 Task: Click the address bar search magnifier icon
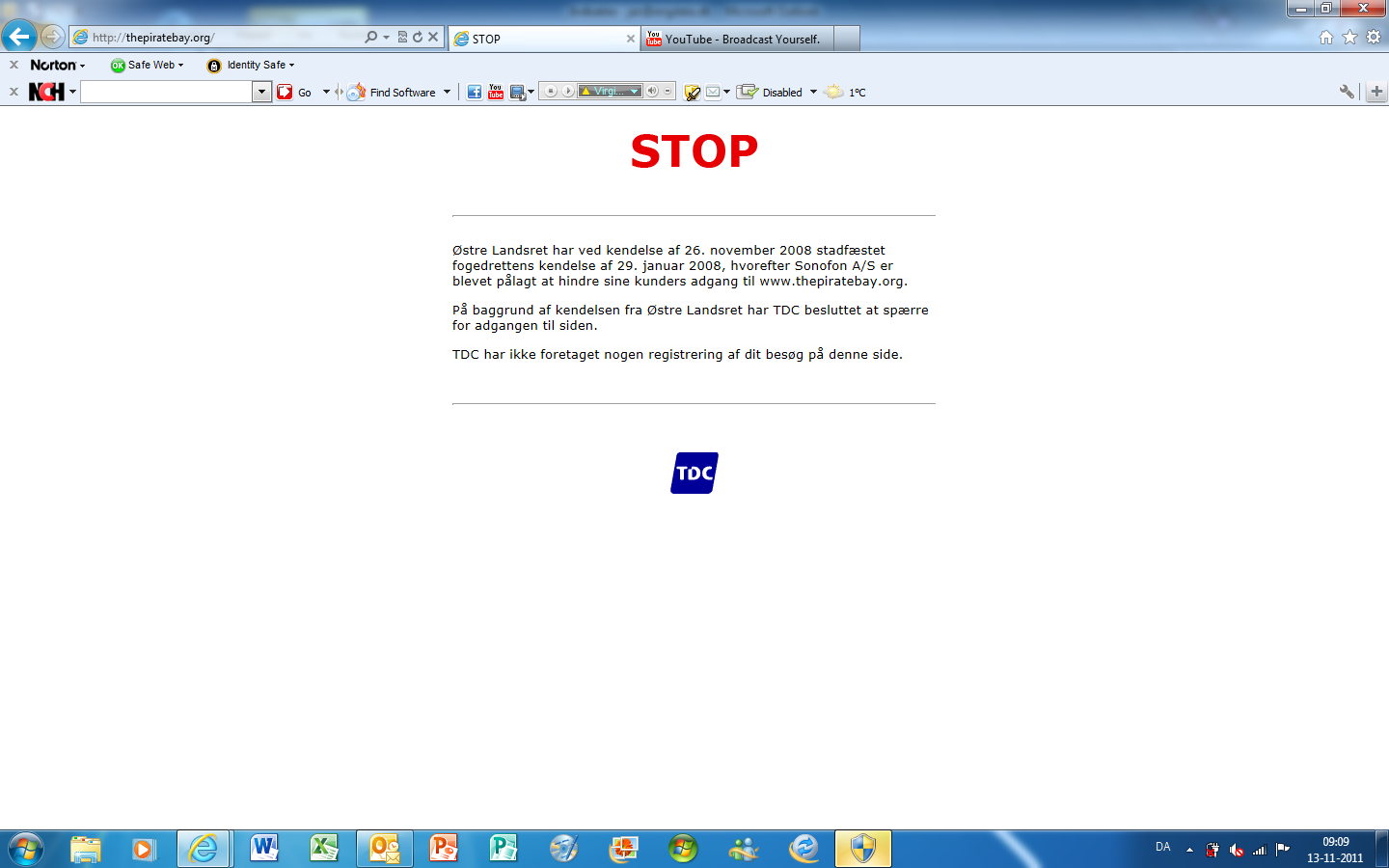pyautogui.click(x=371, y=38)
